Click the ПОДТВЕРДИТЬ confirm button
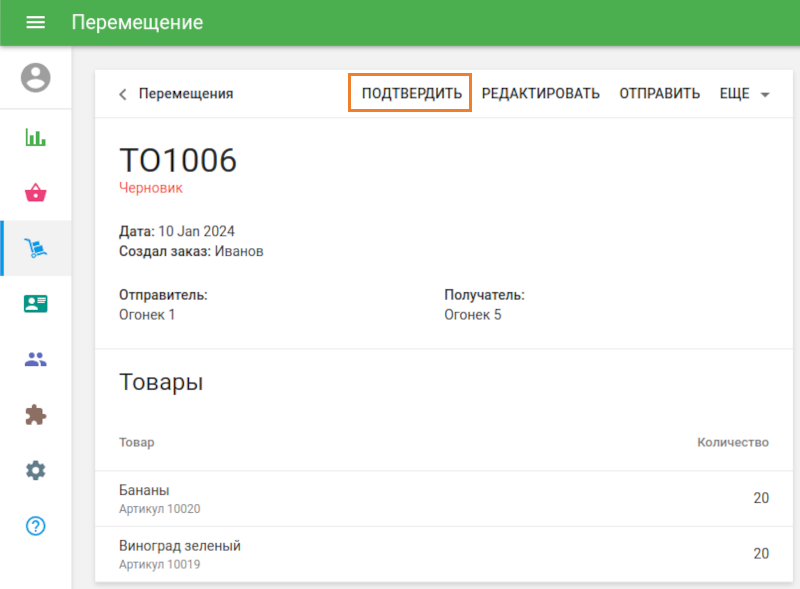 (409, 92)
